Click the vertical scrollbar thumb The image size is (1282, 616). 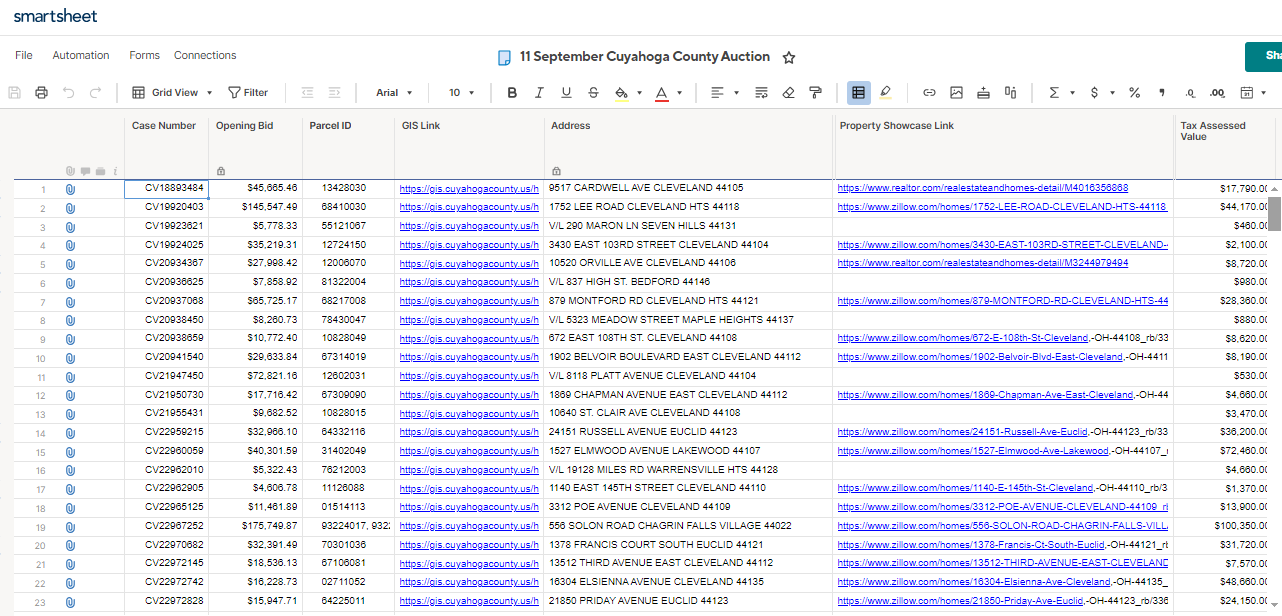[1275, 214]
